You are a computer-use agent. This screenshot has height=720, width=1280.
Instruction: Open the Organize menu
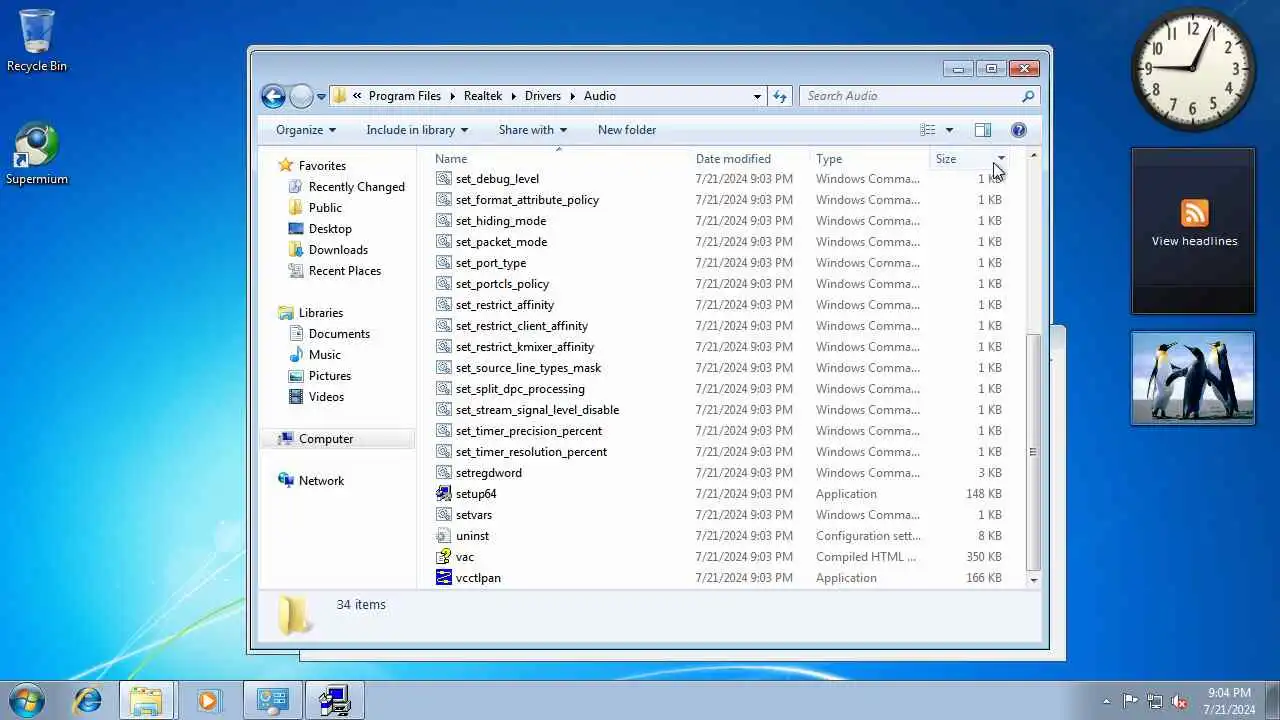coord(306,130)
